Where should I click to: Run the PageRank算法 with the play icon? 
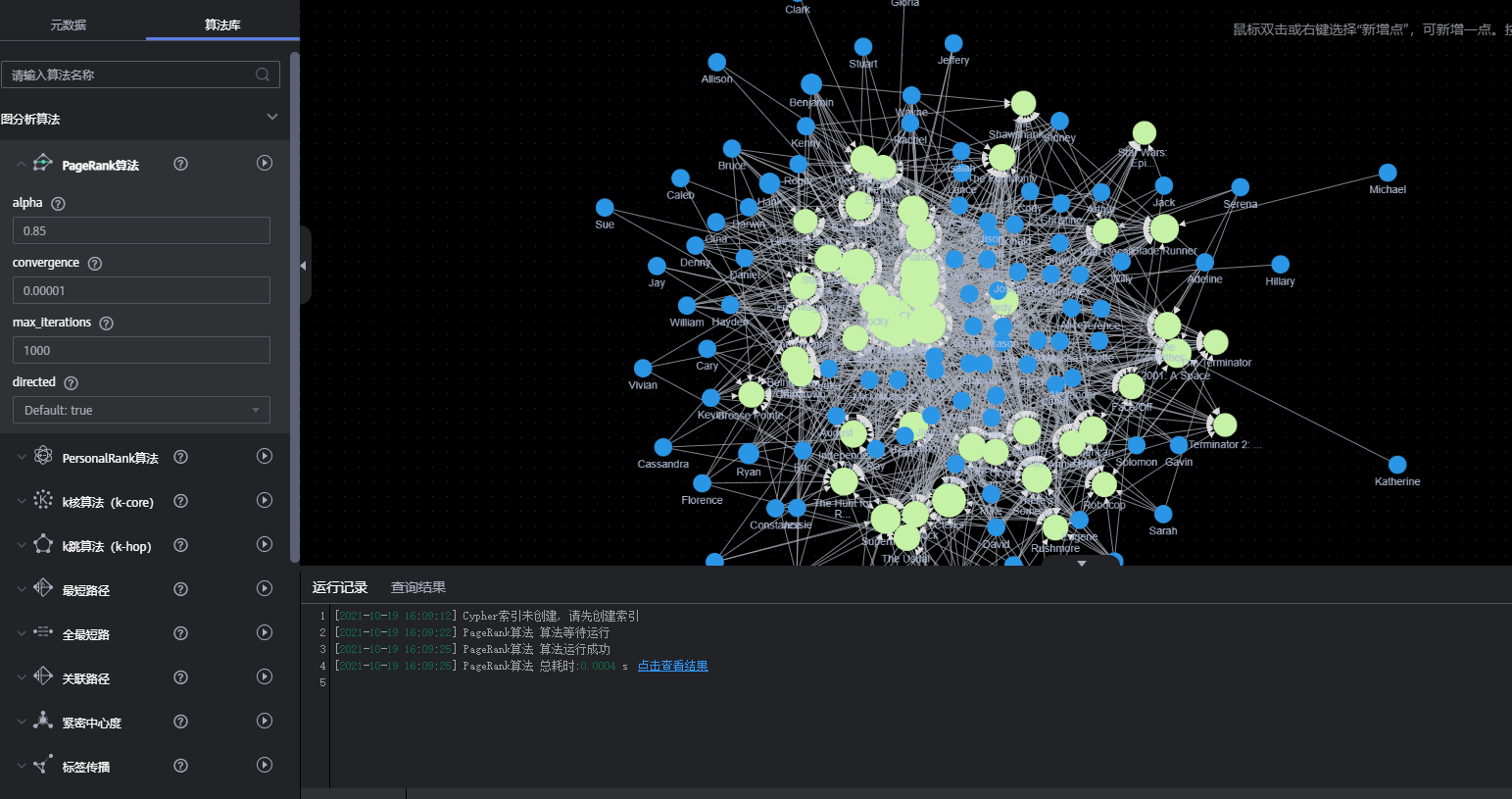pyautogui.click(x=264, y=163)
